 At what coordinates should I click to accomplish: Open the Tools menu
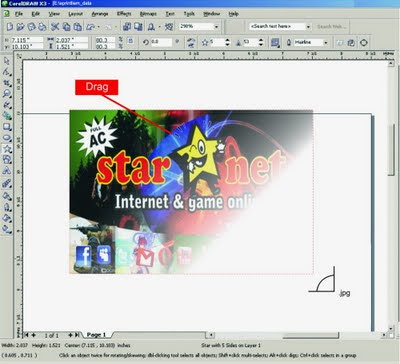189,14
